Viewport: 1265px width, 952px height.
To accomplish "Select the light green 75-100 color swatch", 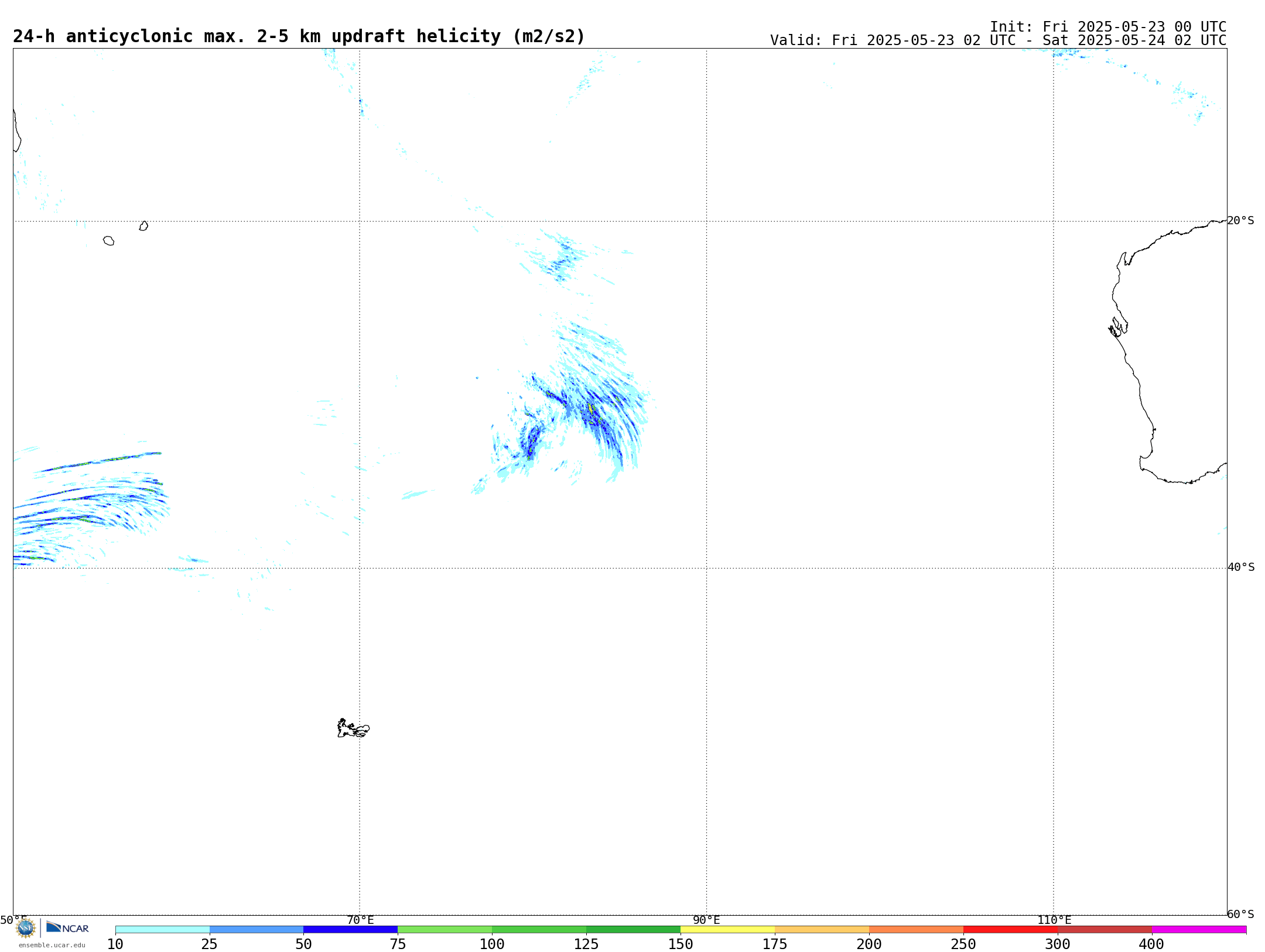I will (x=445, y=929).
